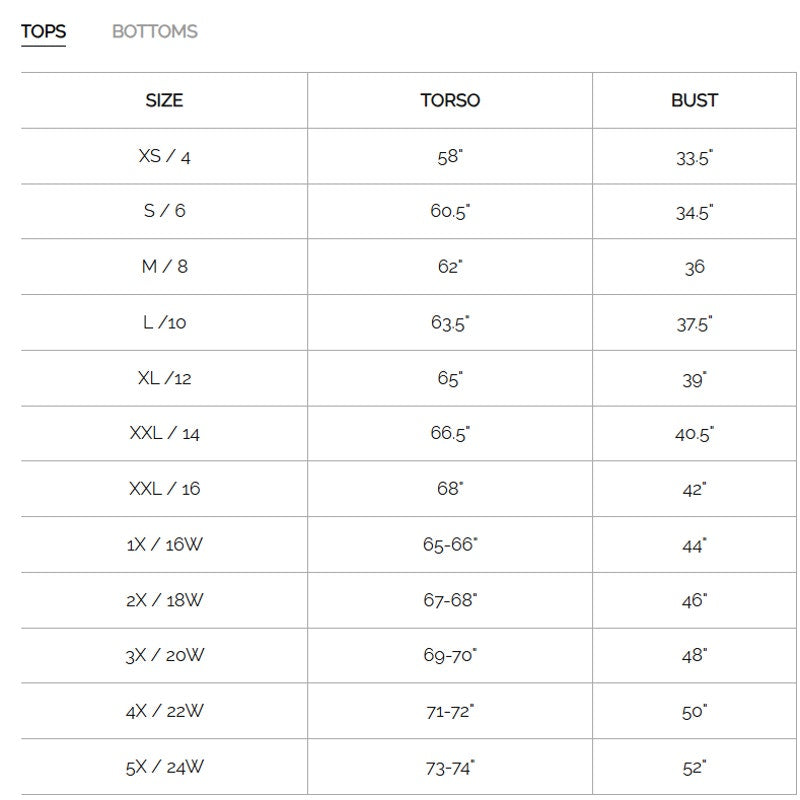Image resolution: width=800 pixels, height=800 pixels.
Task: Select the XL /12 size cell
Action: pyautogui.click(x=164, y=379)
